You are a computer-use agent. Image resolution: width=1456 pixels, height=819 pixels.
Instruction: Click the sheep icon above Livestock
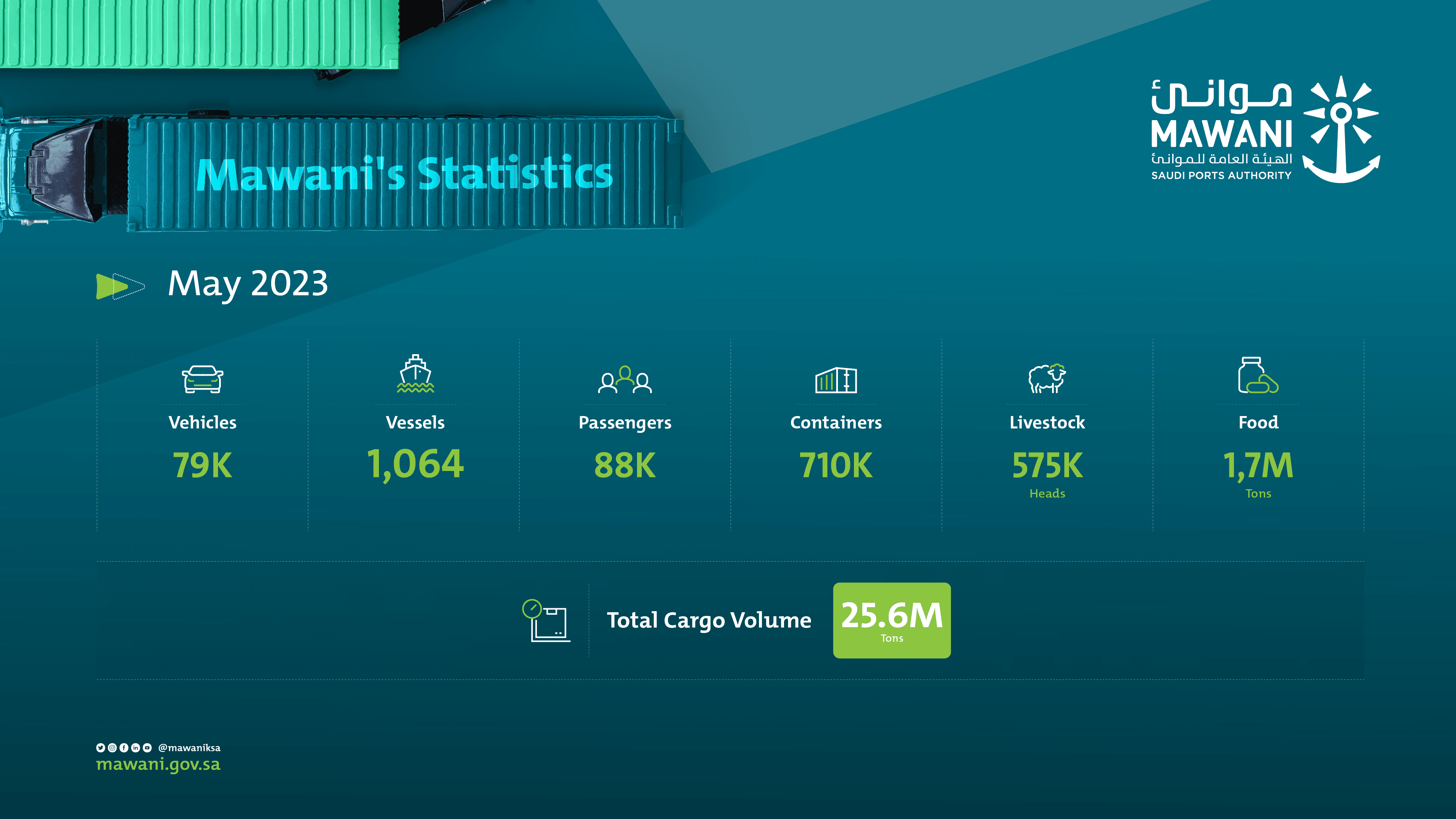(x=1047, y=378)
